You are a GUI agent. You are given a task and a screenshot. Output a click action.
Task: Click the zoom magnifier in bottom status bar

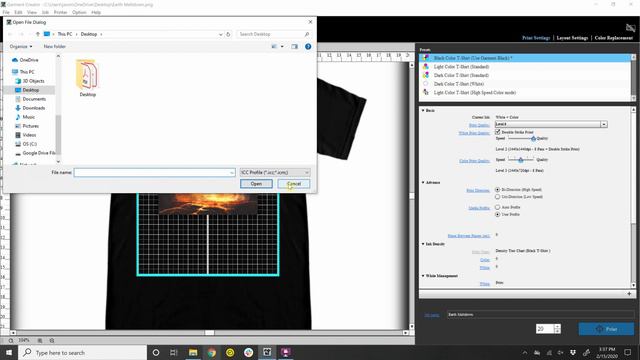tap(11, 340)
